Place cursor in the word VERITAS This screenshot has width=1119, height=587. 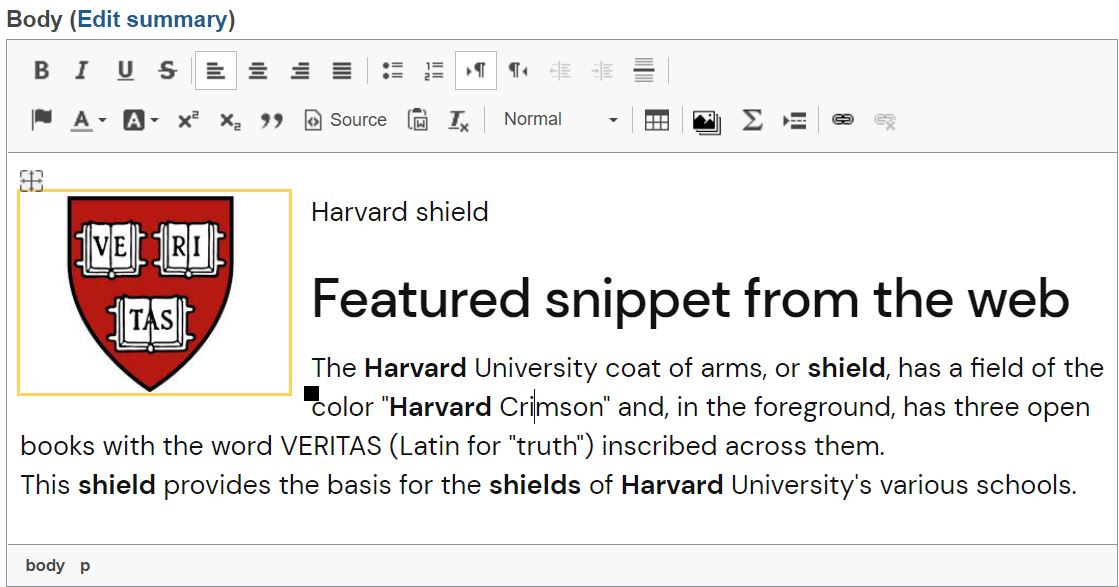331,446
